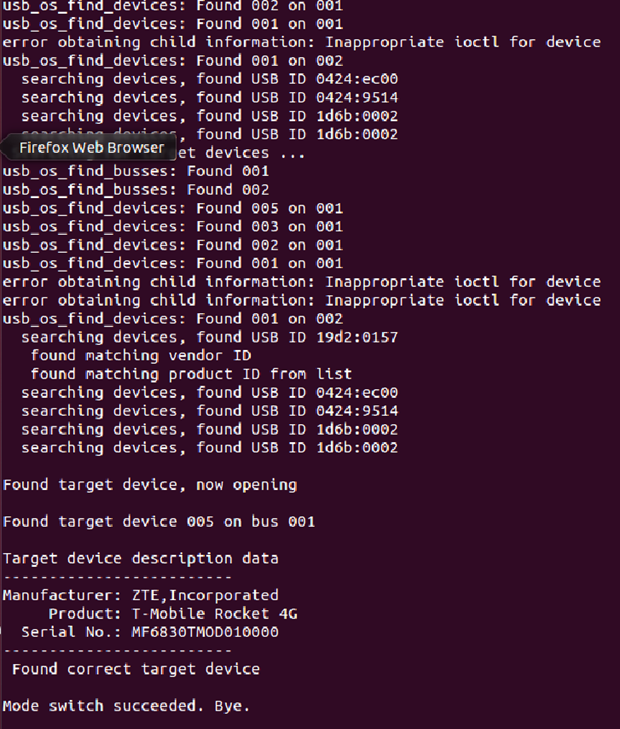Click the USB ID 19d2:0157 line
620x729 pixels.
(209, 337)
